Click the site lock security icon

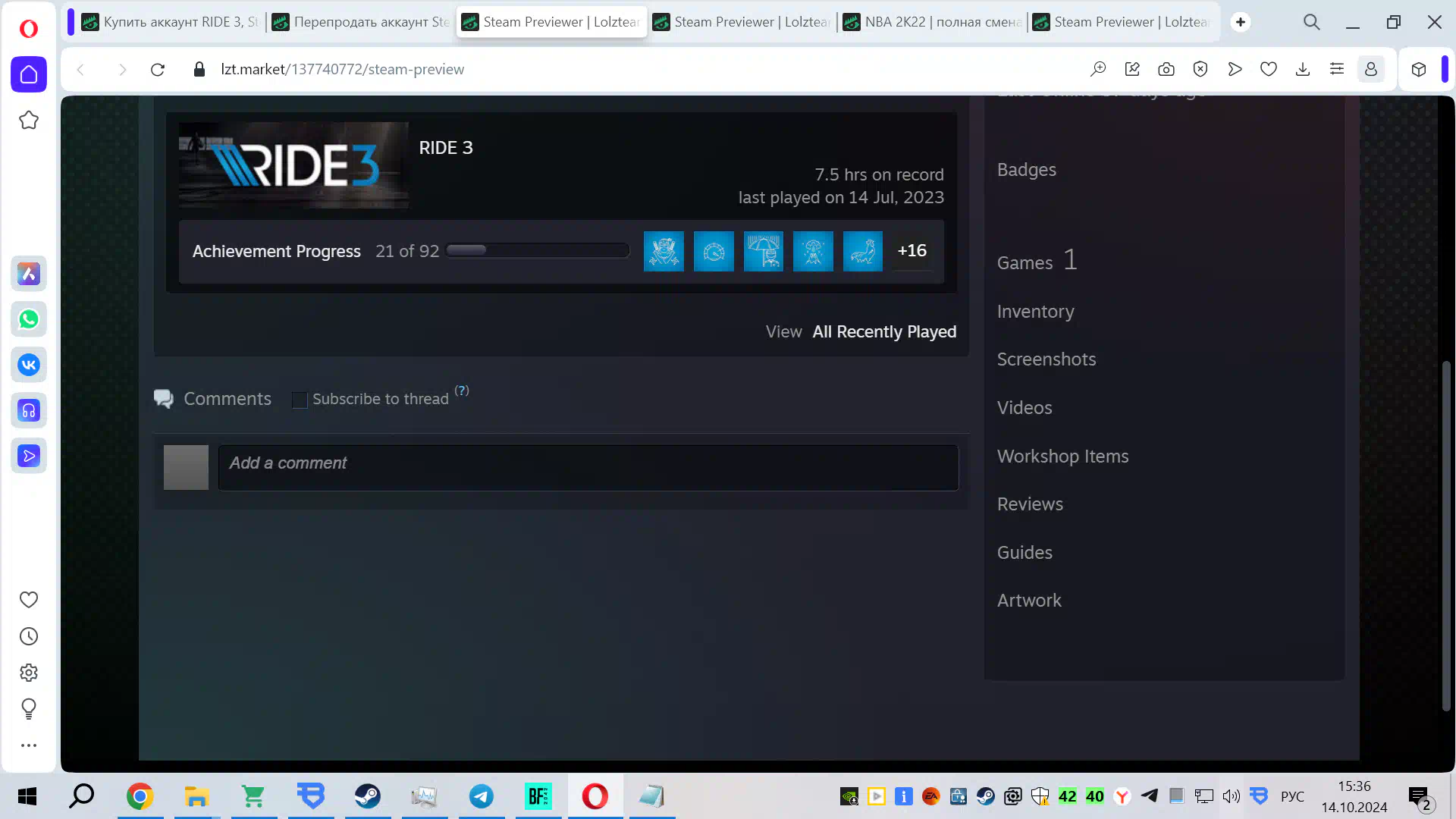tap(199, 70)
